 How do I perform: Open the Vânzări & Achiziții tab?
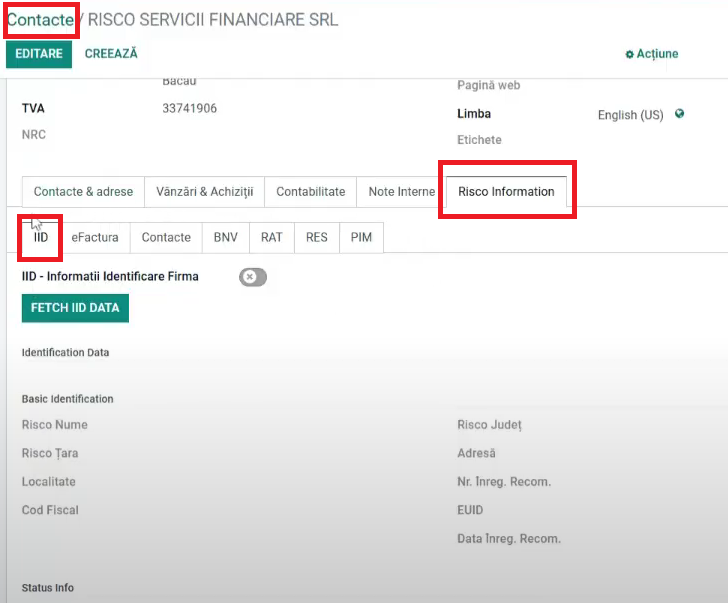coord(204,192)
